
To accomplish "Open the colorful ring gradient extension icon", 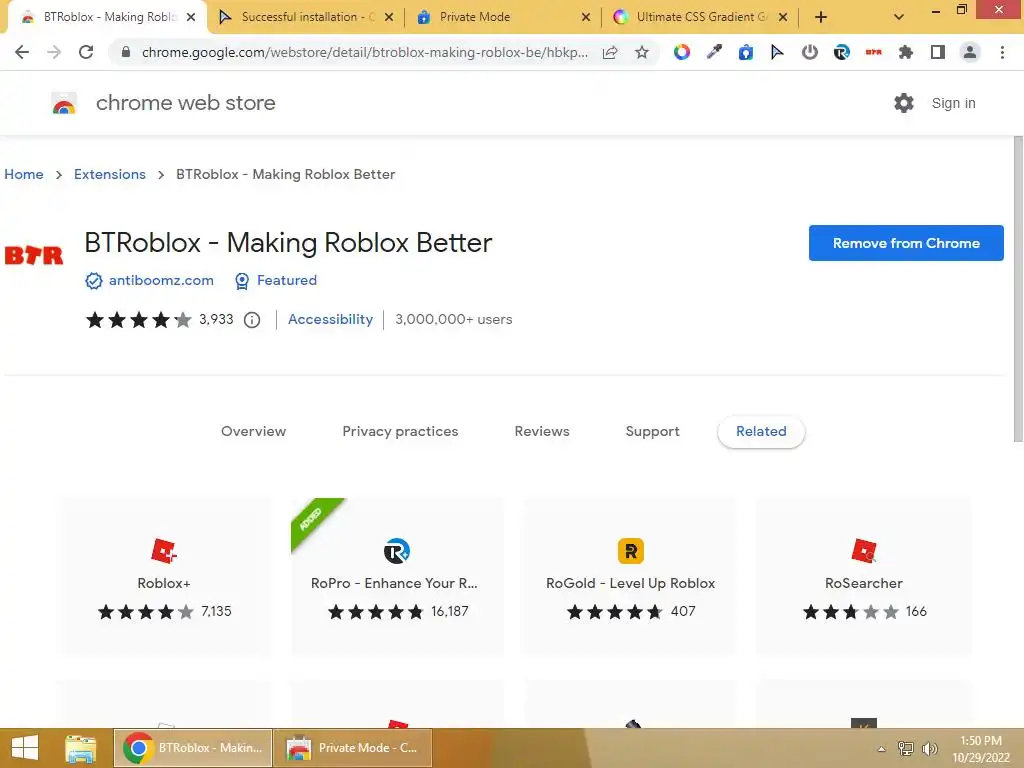I will [682, 52].
